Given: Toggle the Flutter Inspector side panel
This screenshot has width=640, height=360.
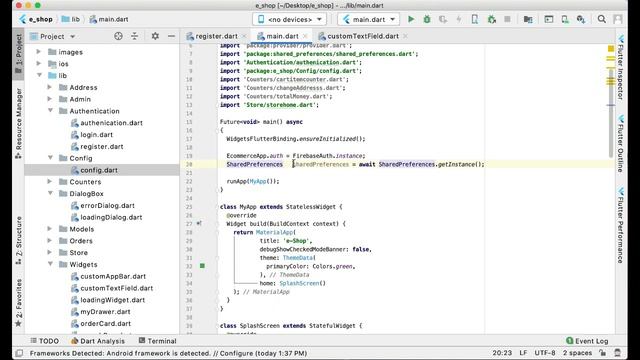Looking at the screenshot, I should [x=620, y=68].
